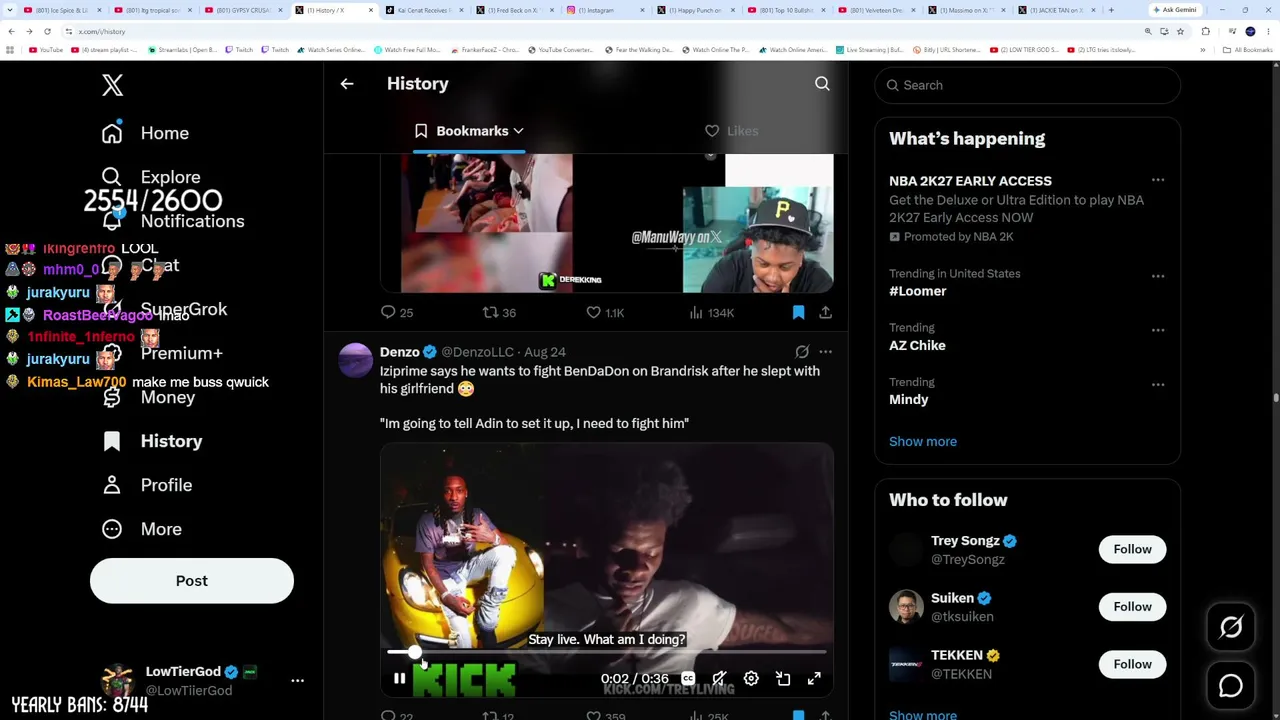The width and height of the screenshot is (1280, 720).
Task: Open the more options on Denzo's post
Action: point(825,352)
